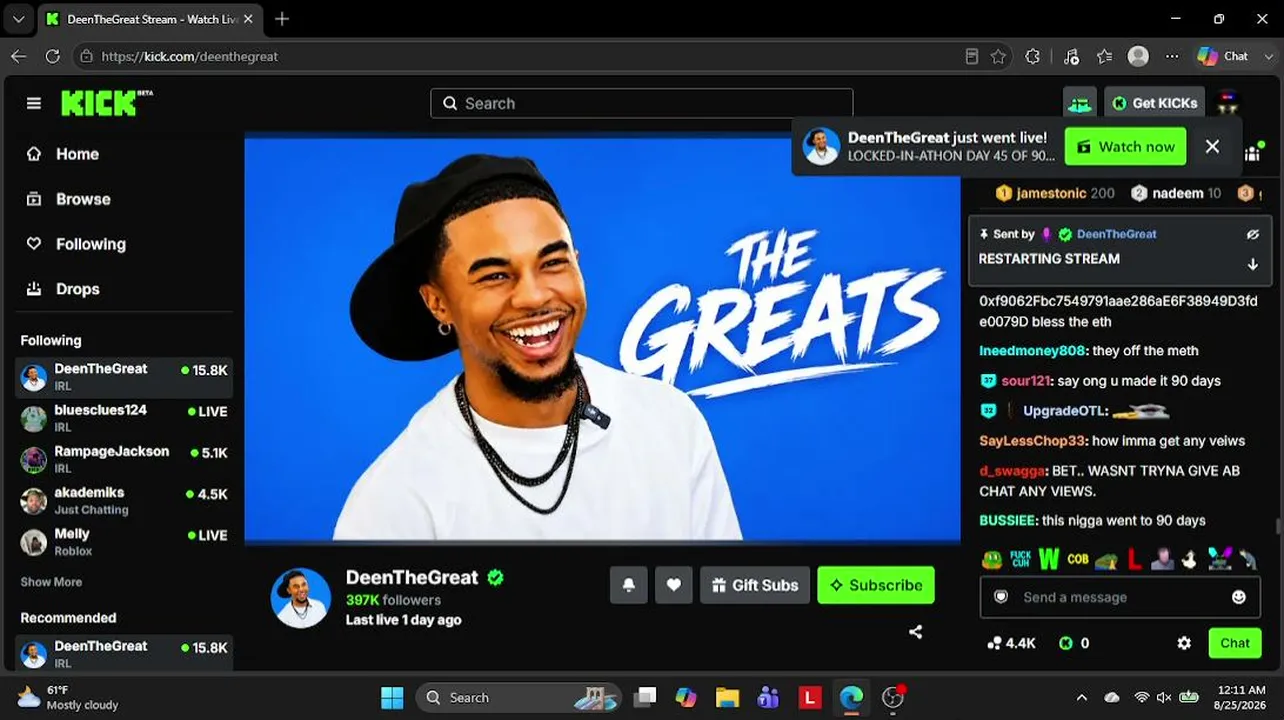Refresh the browser page
Screen dimensions: 1284x720
53,57
